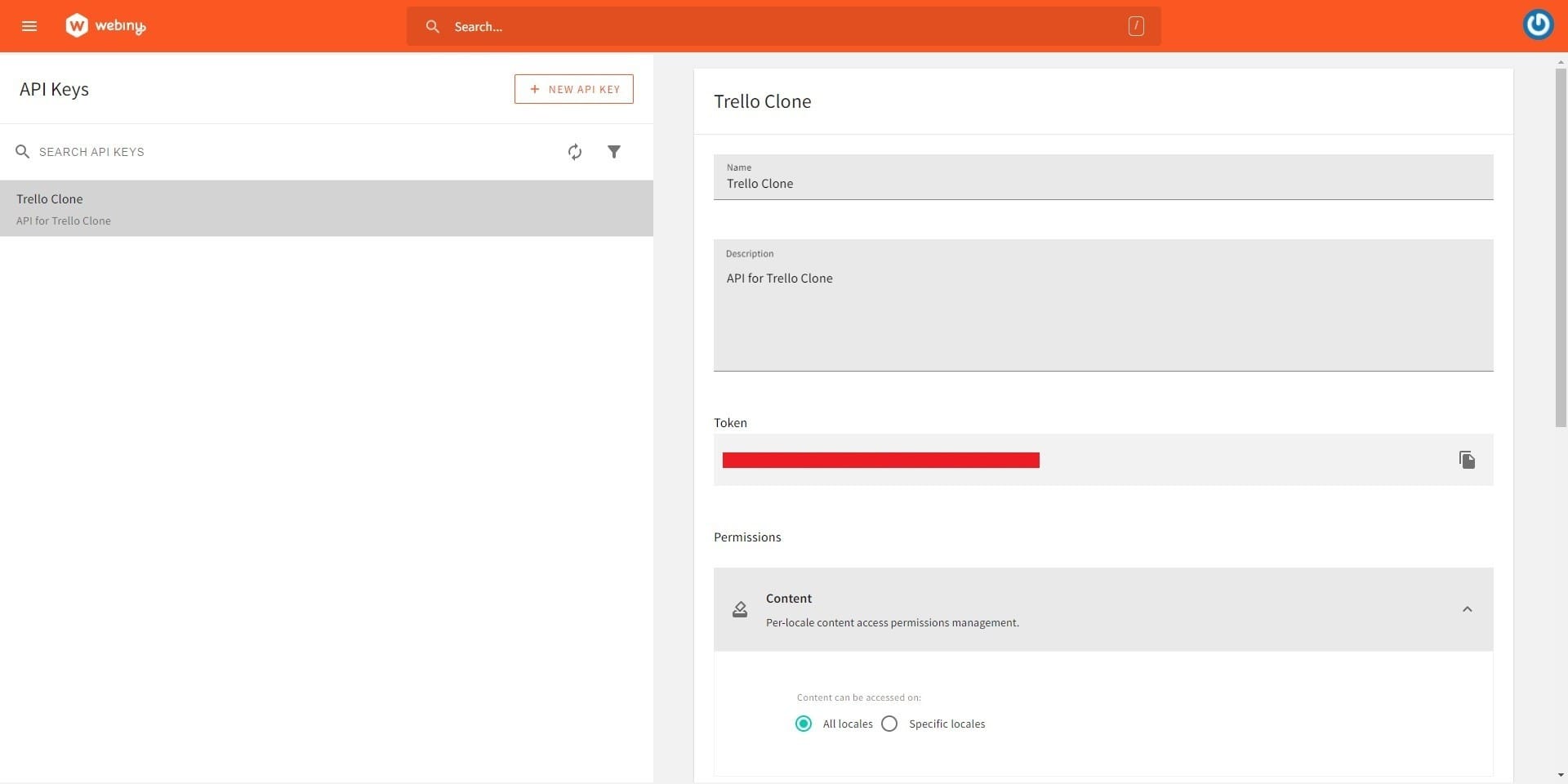Screen dimensions: 1568x784
Task: Click the NEW API KEY button
Action: (x=573, y=89)
